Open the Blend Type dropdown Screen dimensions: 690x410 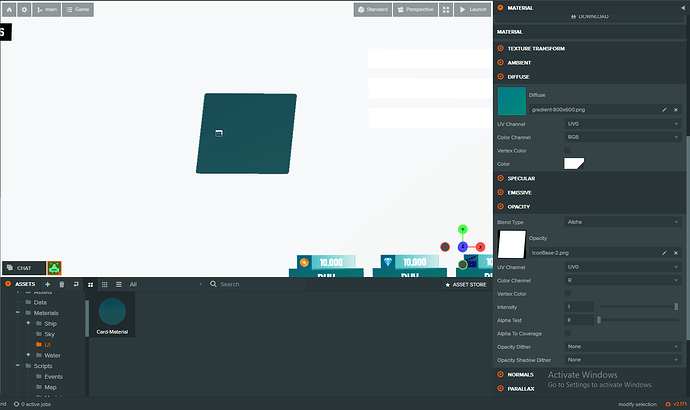pyautogui.click(x=623, y=222)
